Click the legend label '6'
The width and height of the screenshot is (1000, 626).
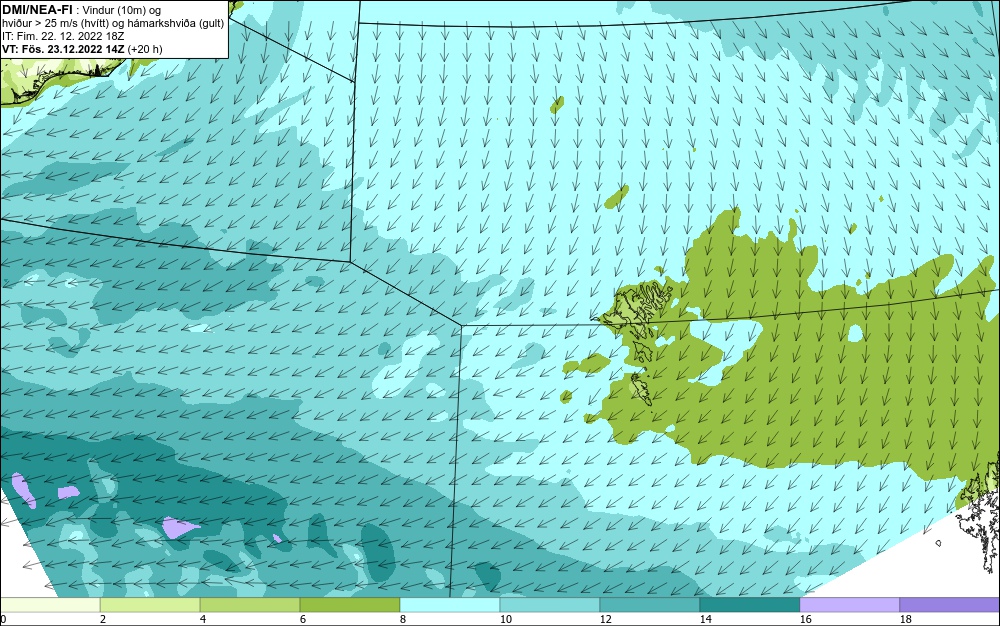click(x=302, y=619)
